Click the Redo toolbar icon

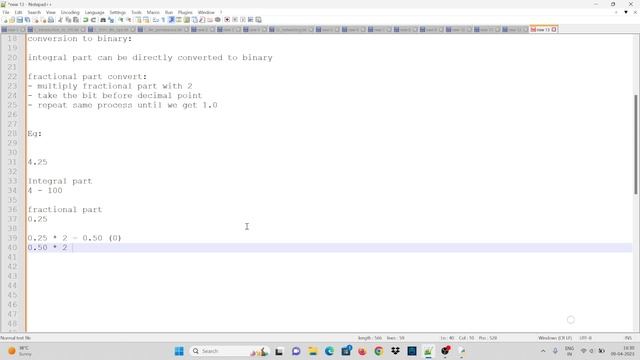[93, 20]
